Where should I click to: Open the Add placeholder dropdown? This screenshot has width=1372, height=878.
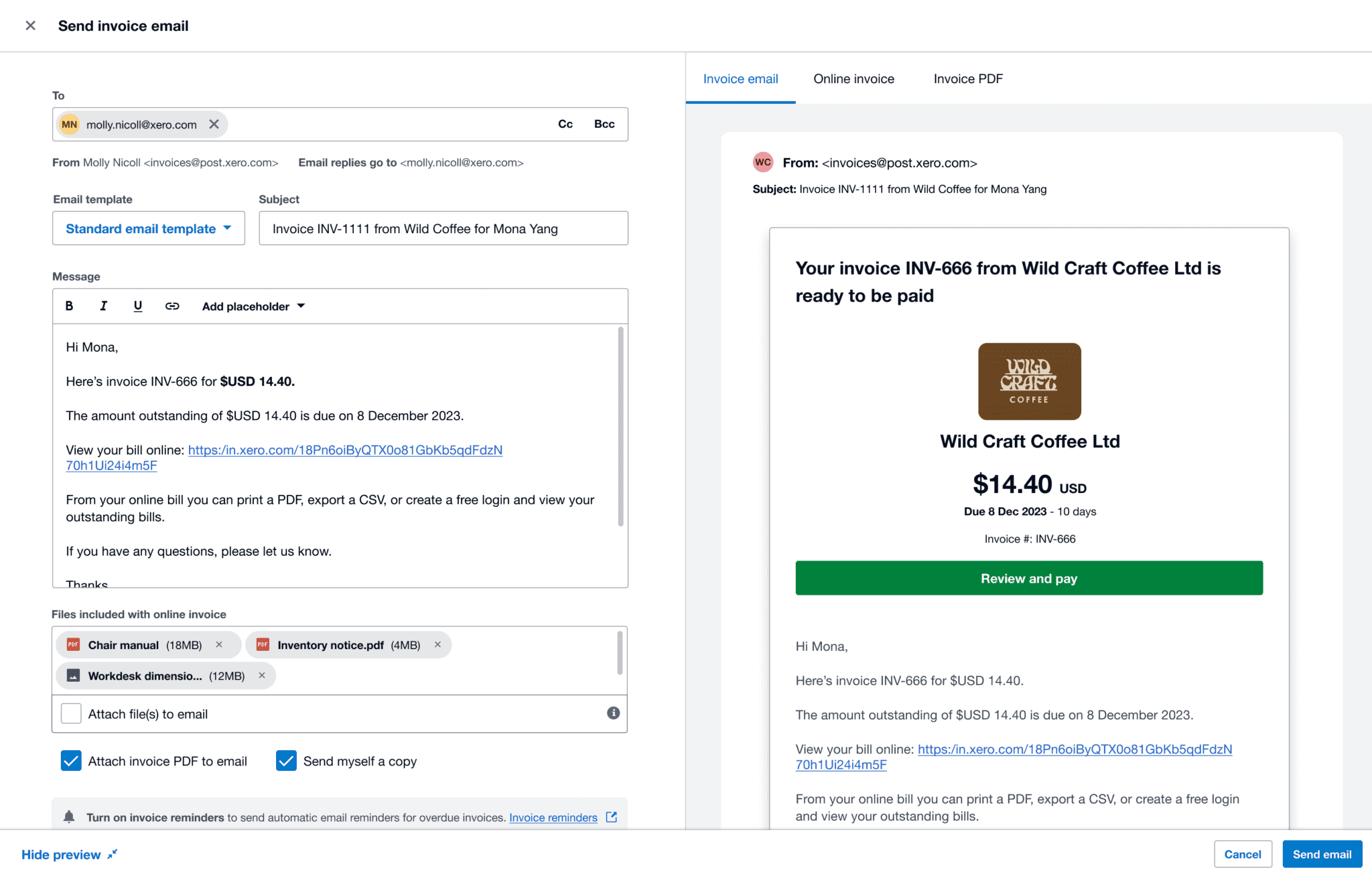point(253,306)
